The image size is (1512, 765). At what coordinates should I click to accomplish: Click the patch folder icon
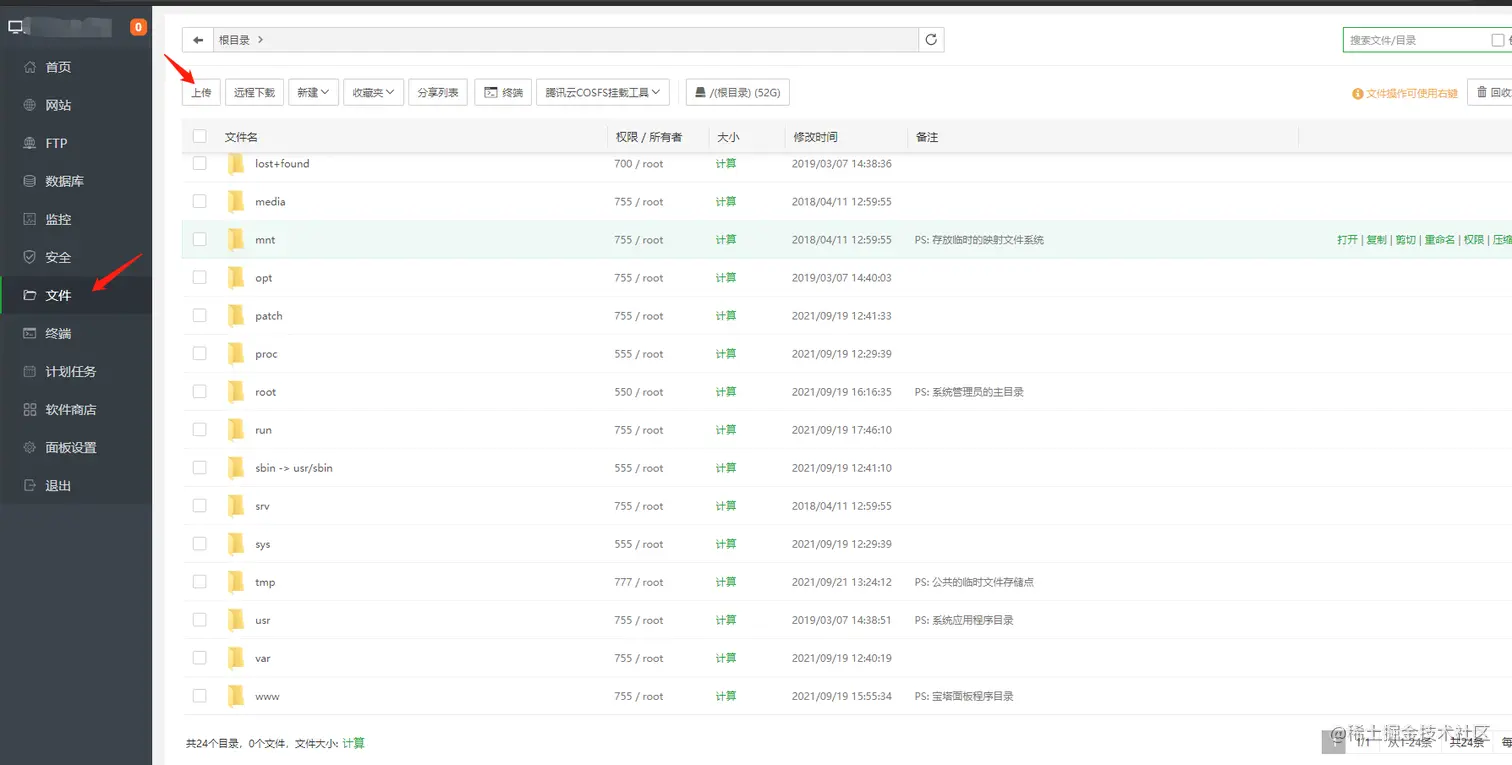236,316
